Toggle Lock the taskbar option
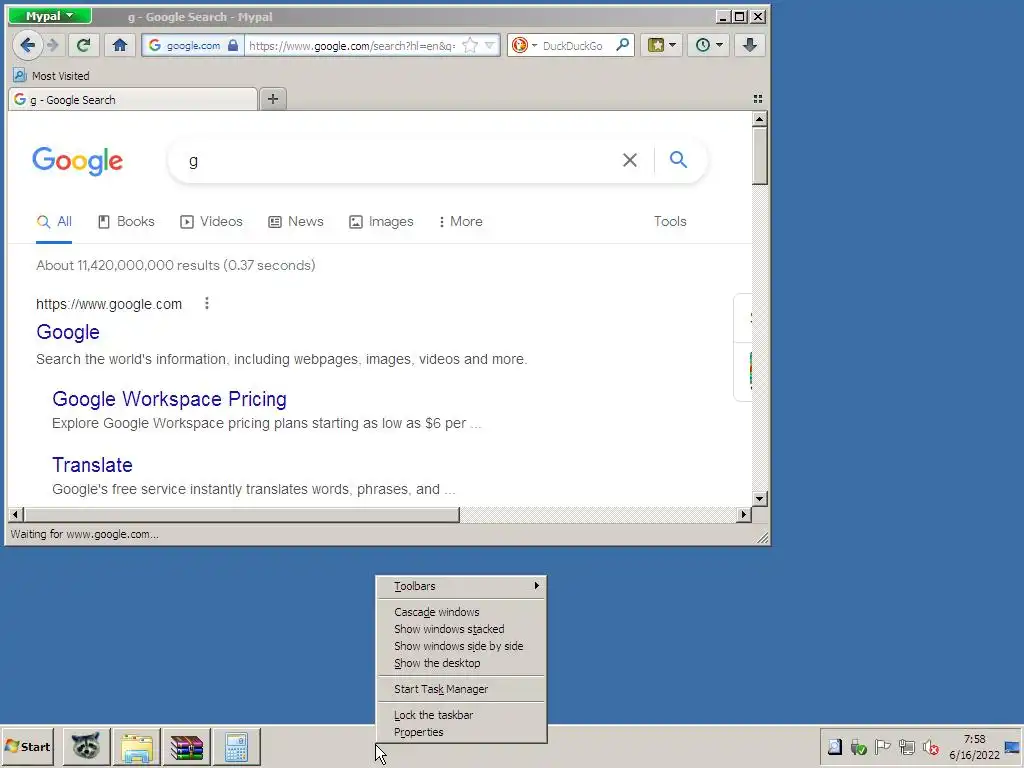 point(461,715)
